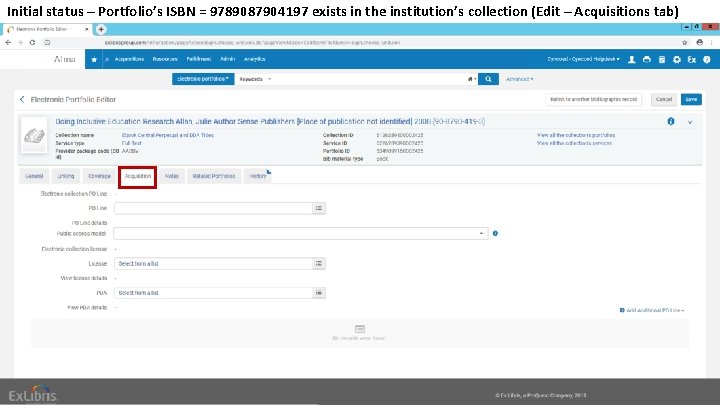This screenshot has height=405, width=720.
Task: Collapse the record summary with the chevron
Action: coord(690,122)
